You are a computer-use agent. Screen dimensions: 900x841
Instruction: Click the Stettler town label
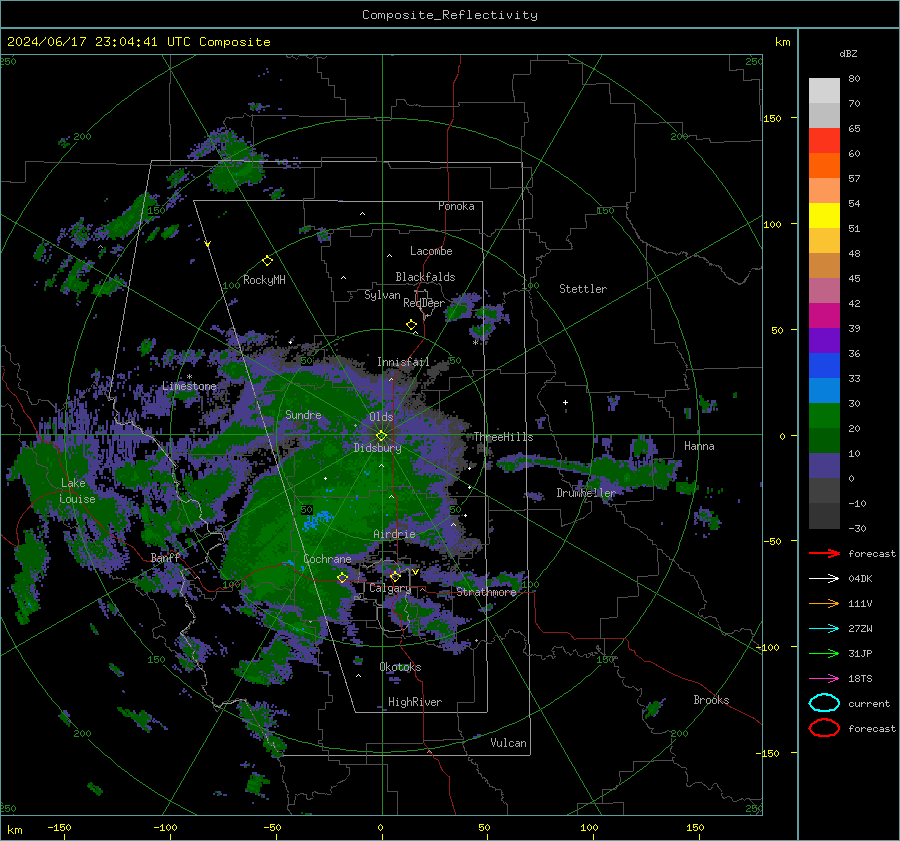[x=583, y=289]
